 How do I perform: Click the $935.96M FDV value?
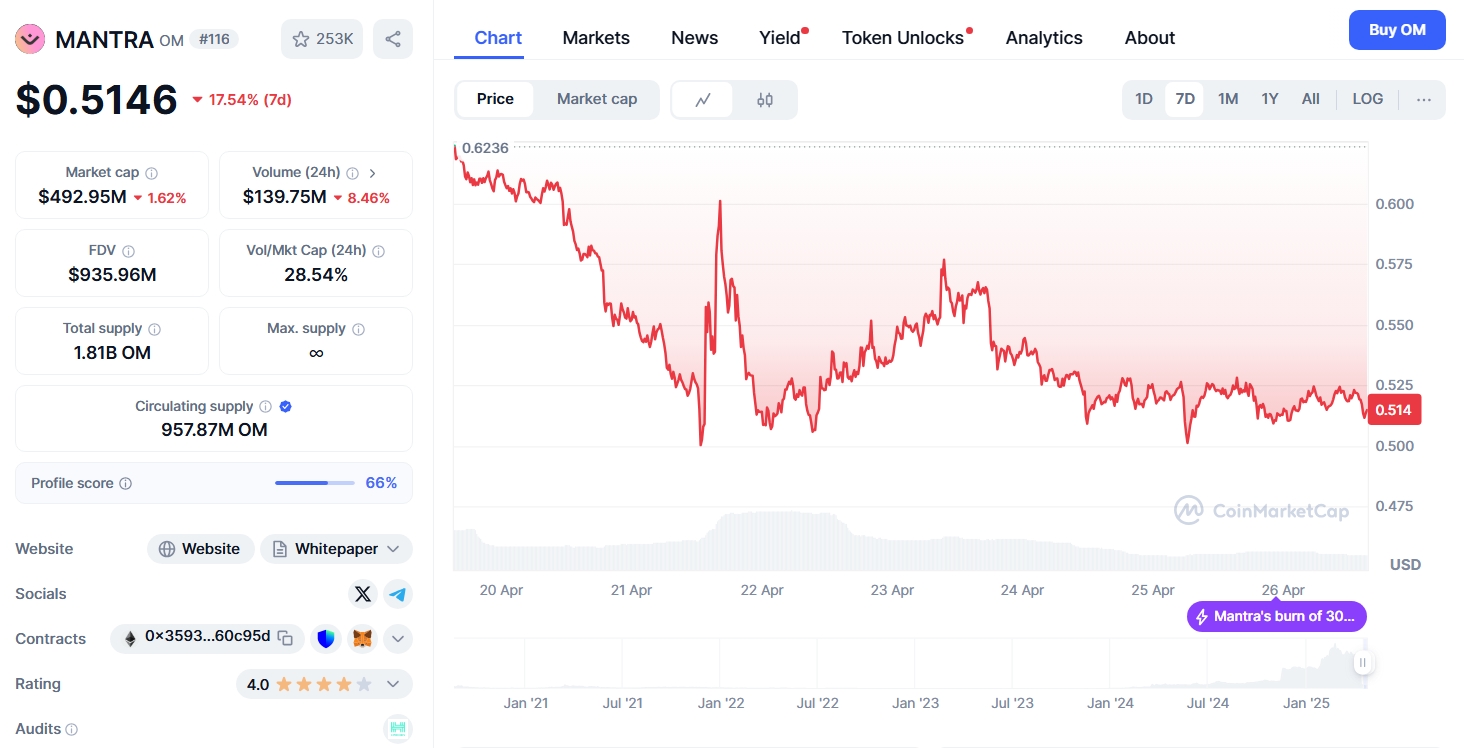(112, 275)
